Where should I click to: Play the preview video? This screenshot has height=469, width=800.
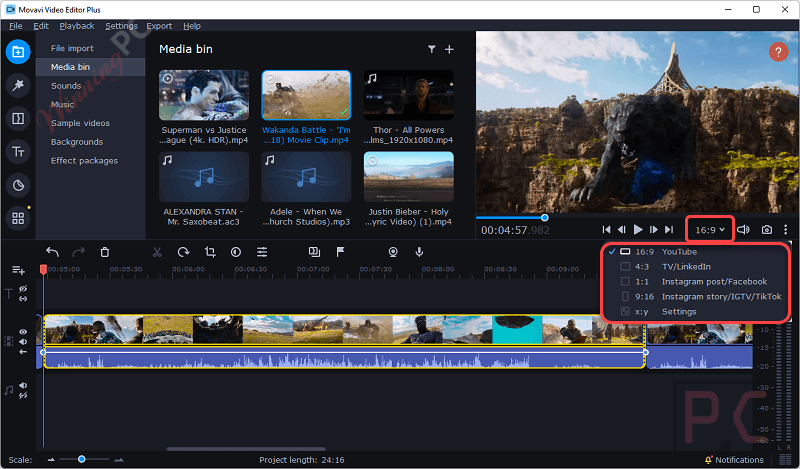pyautogui.click(x=638, y=230)
